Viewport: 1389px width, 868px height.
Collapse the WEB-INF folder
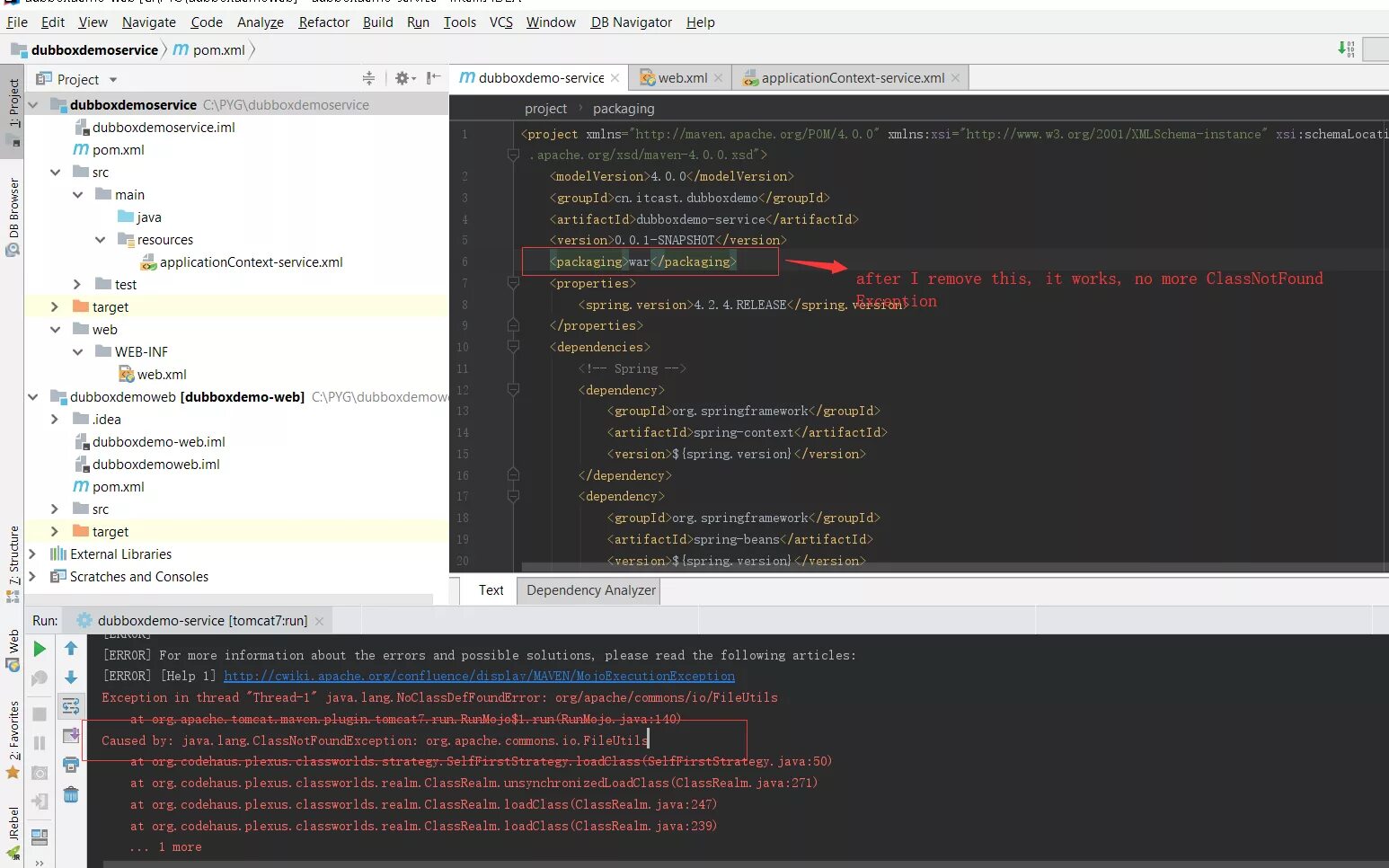(78, 352)
